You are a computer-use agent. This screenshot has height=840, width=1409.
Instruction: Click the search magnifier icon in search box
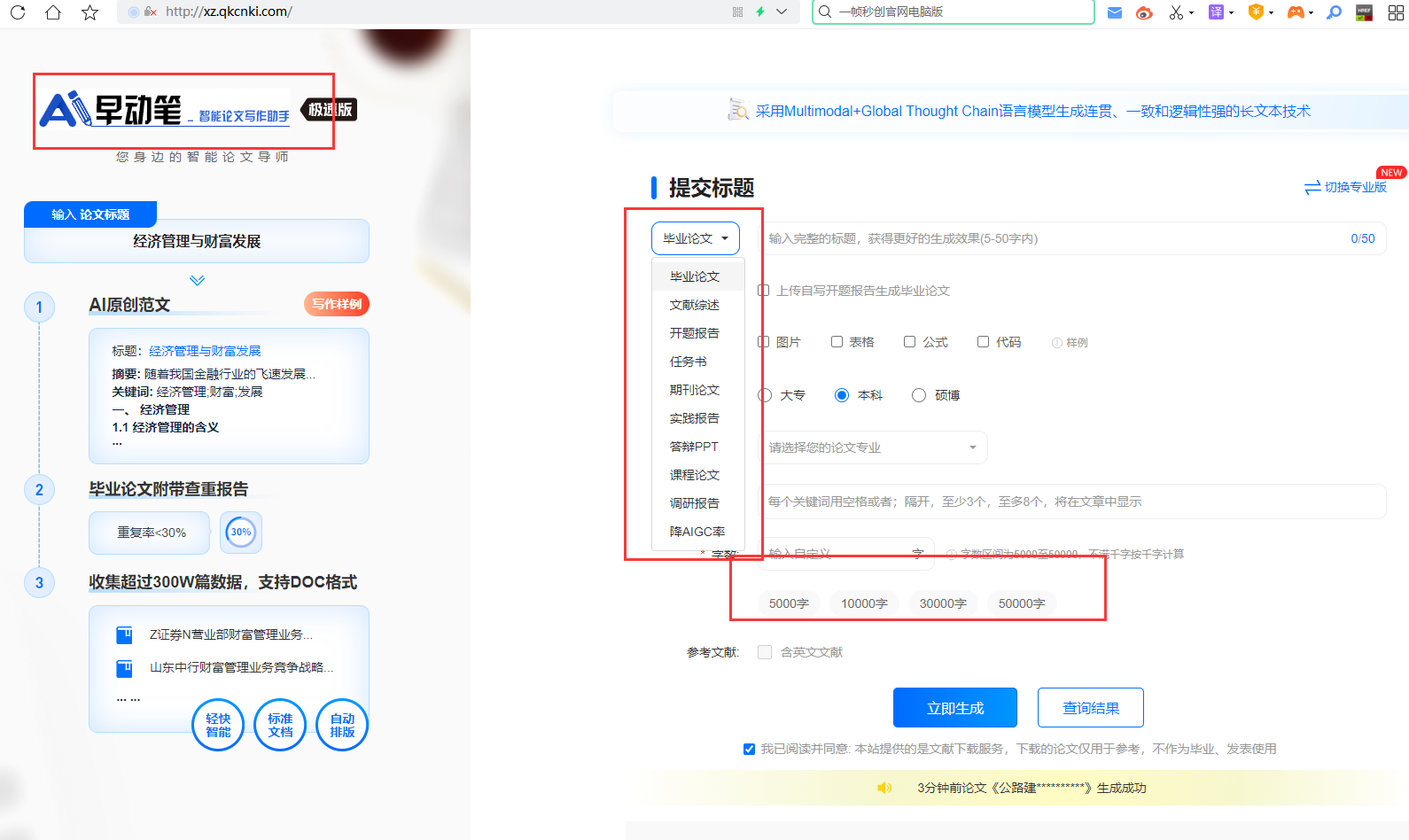[825, 12]
